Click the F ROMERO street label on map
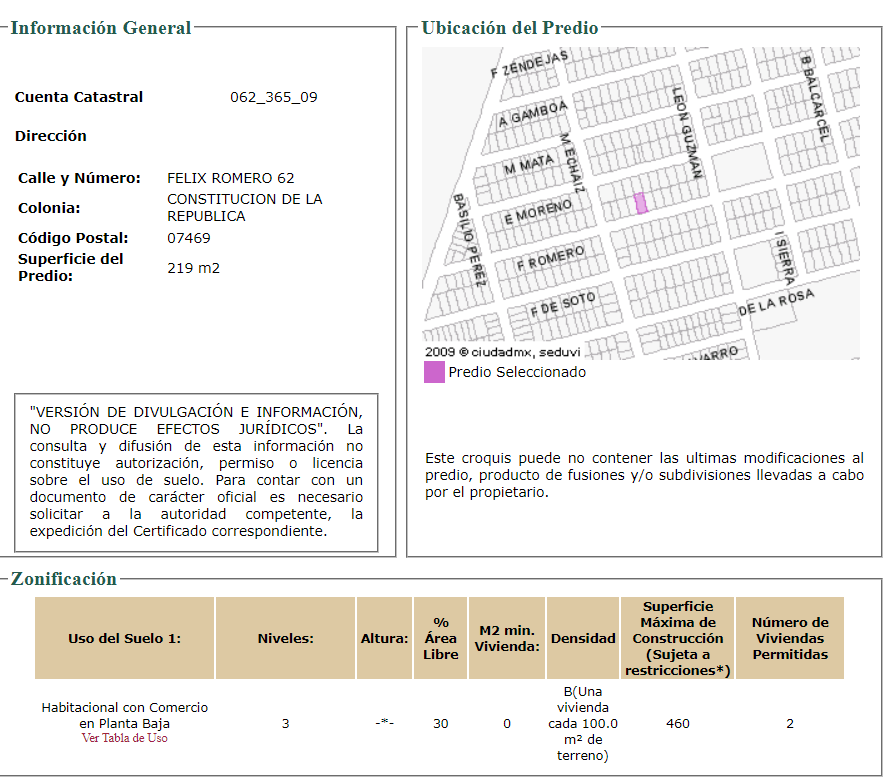Image resolution: width=887 pixels, height=778 pixels. (x=550, y=257)
